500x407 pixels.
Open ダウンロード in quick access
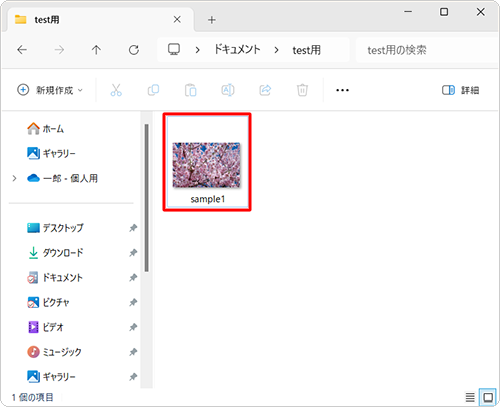point(55,253)
